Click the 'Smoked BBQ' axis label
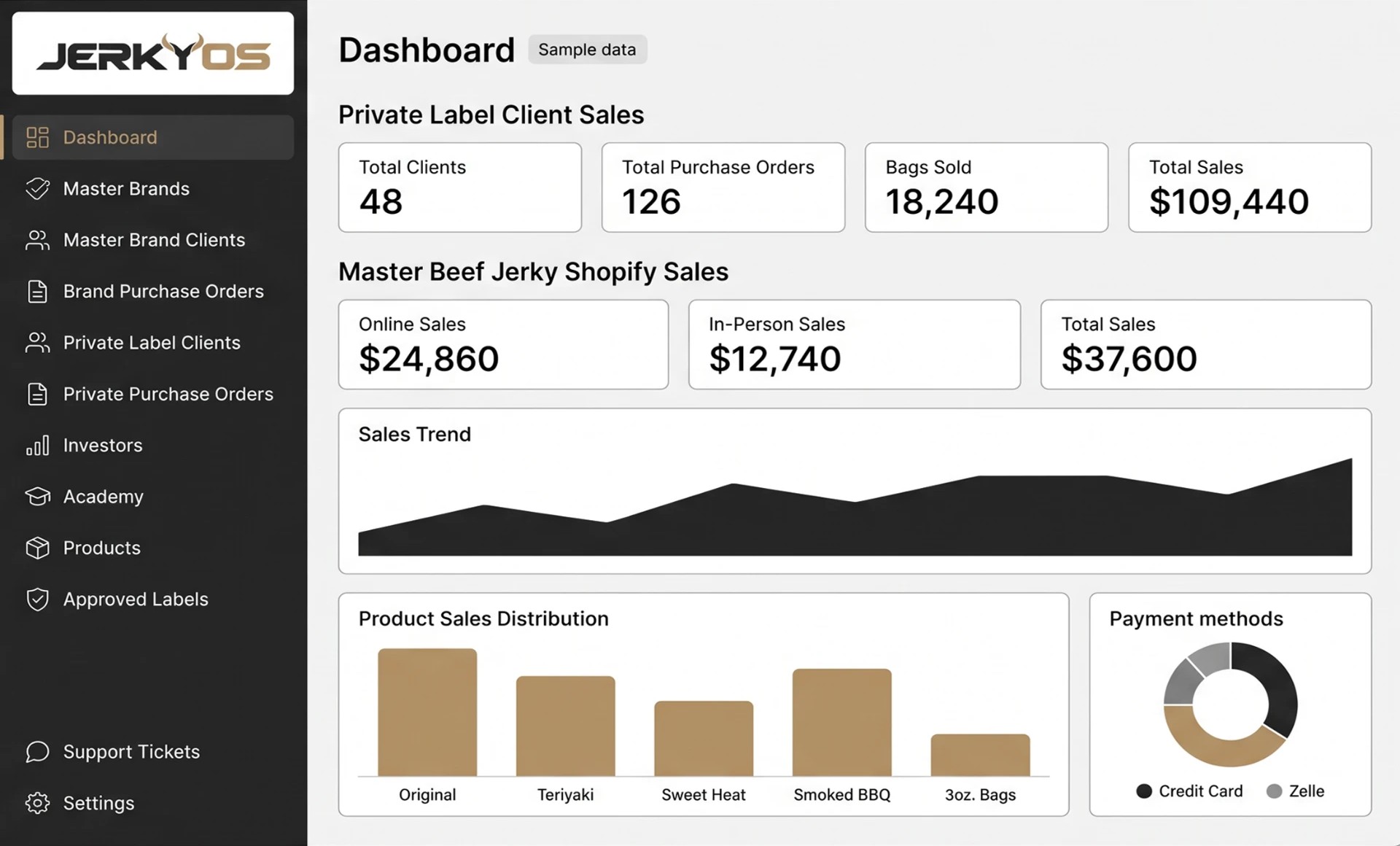This screenshot has height=846, width=1400. click(x=842, y=795)
